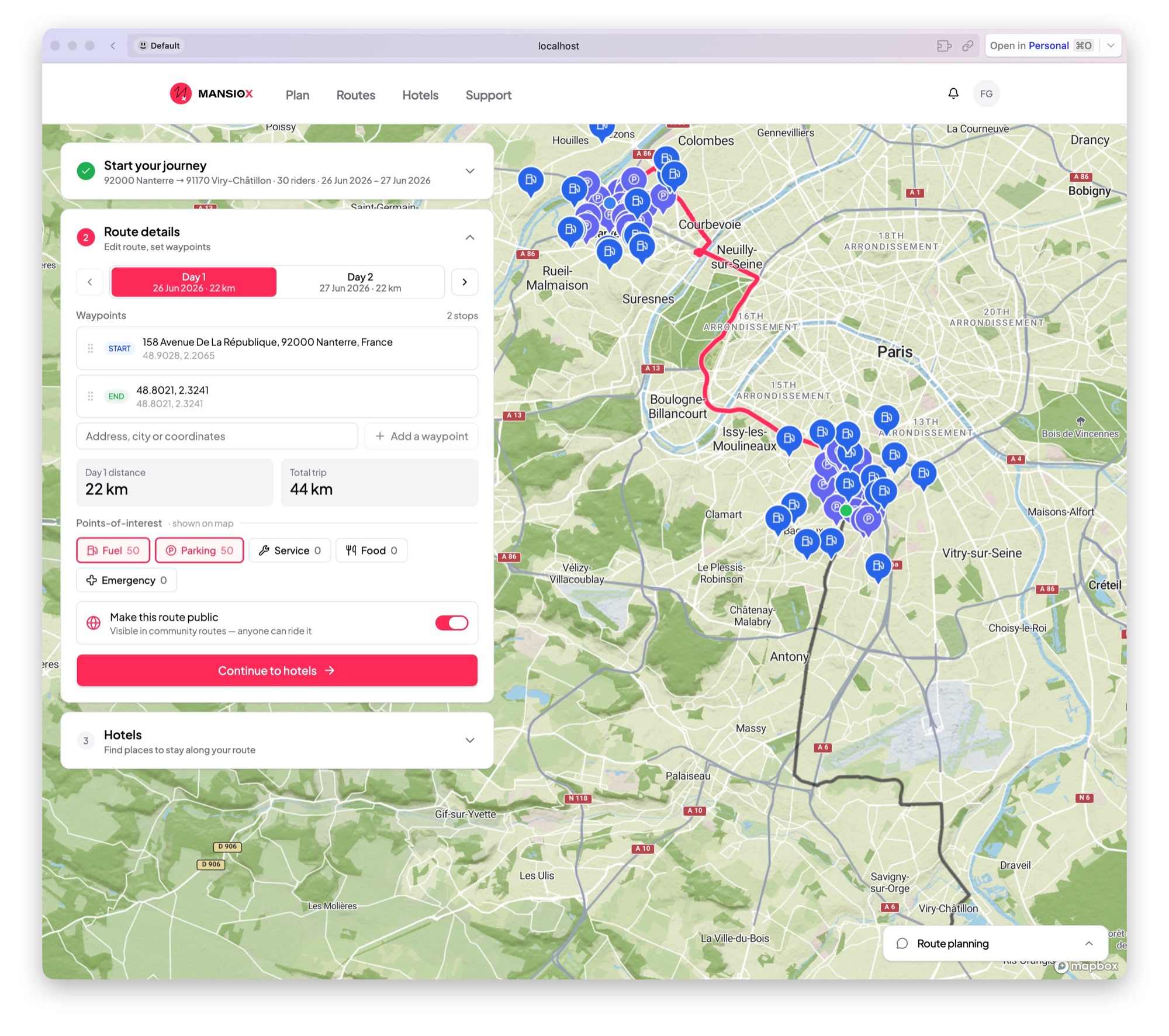Image resolution: width=1169 pixels, height=1036 pixels.
Task: Open the dropdown arrow next to Open in Personal
Action: click(1111, 46)
